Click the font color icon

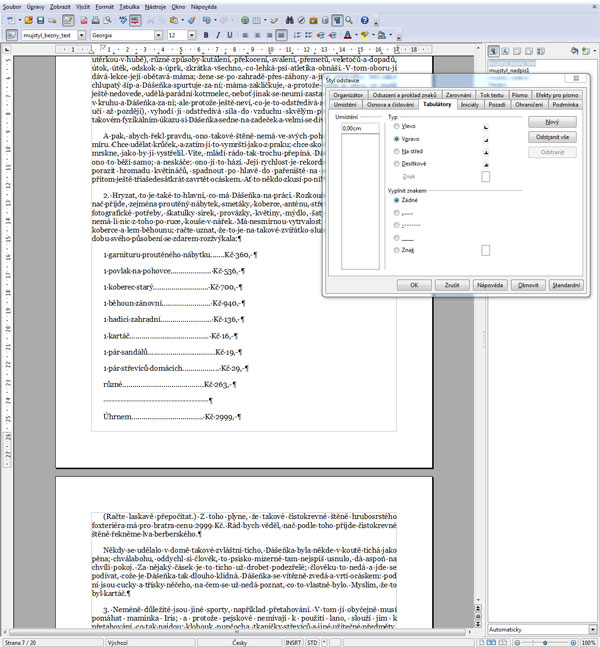pos(348,34)
